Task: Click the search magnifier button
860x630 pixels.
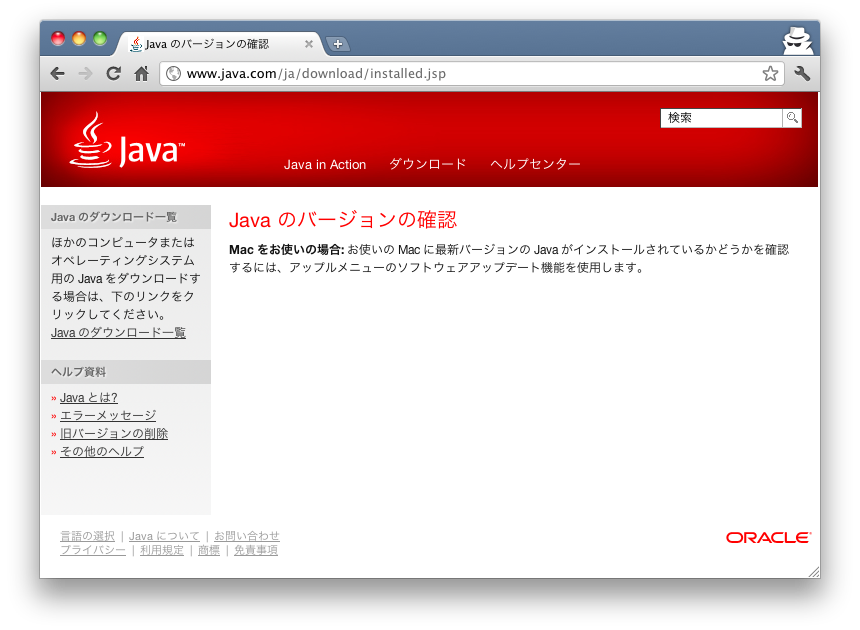Action: pos(792,117)
